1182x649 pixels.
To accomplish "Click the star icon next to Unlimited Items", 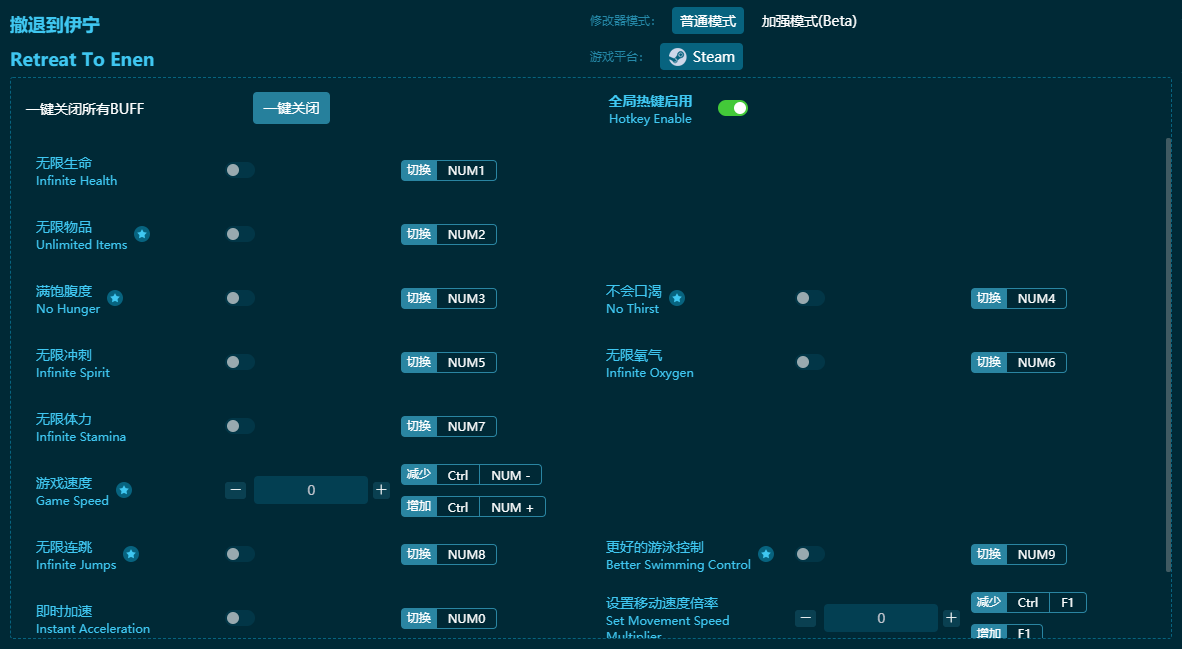I will 141,232.
